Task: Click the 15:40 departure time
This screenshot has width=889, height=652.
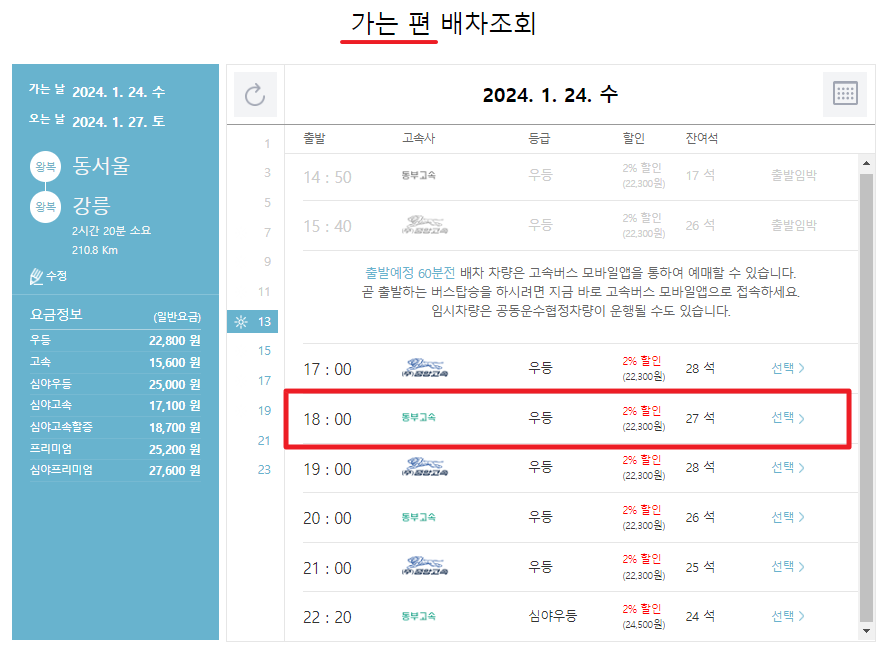Action: (x=327, y=226)
